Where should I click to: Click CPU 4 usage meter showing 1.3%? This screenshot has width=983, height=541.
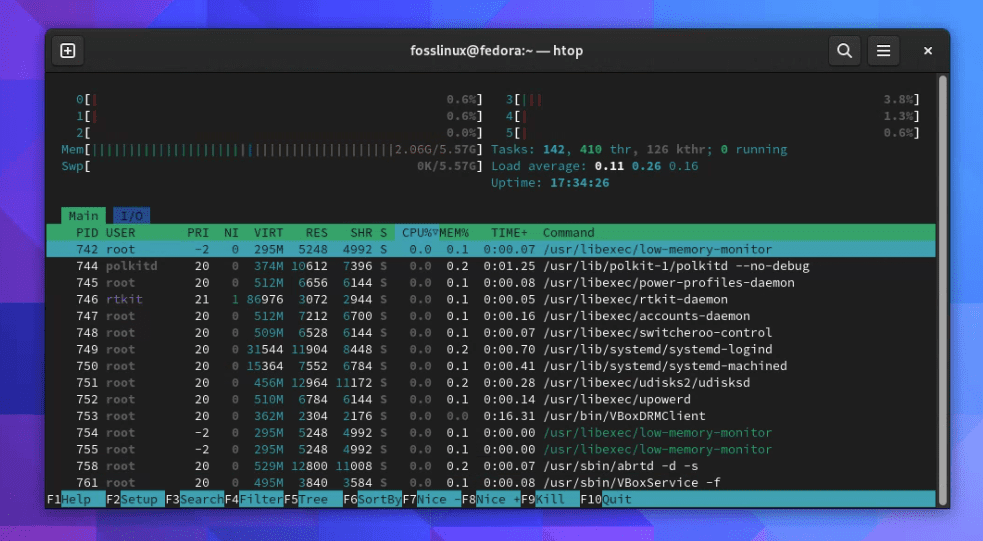[713, 117]
